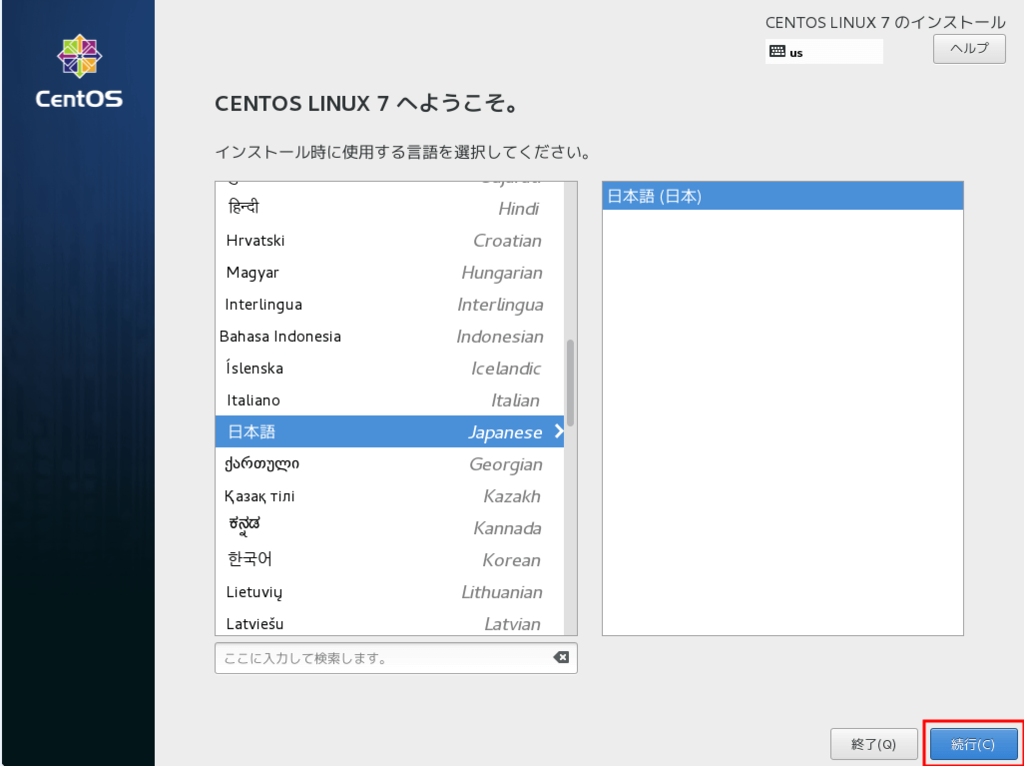Click the arrow chevron on the Japanese row
Viewport: 1024px width, 766px height.
(558, 431)
